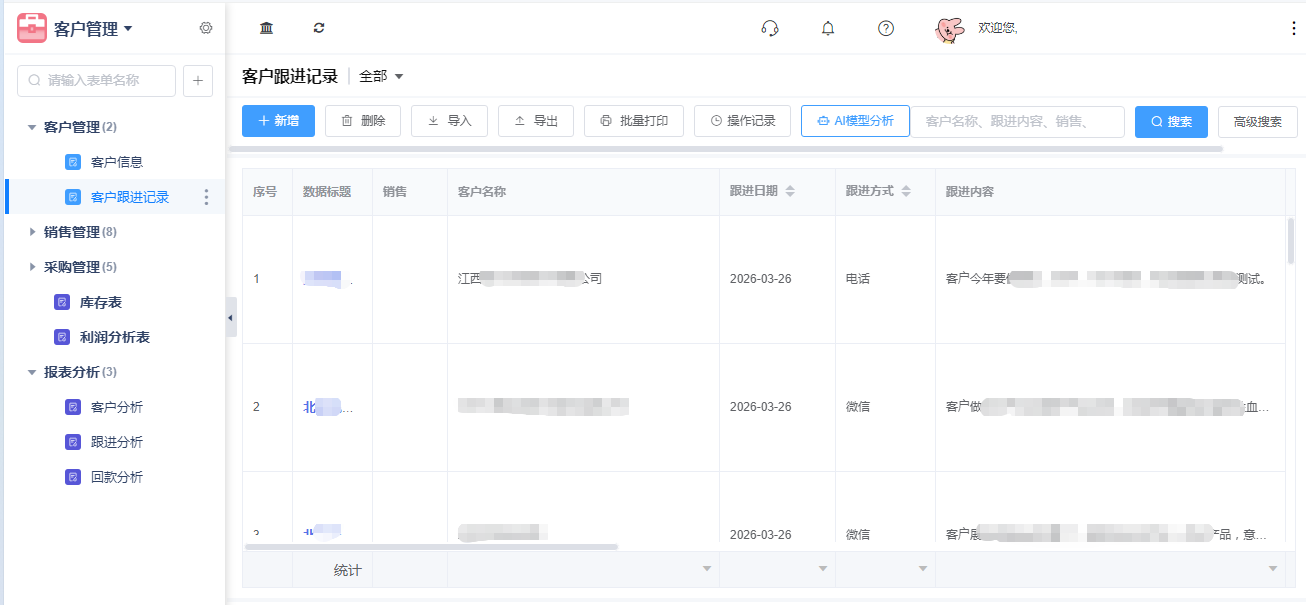Click the bank/organization icon in the toolbar
1306x605 pixels.
click(266, 28)
